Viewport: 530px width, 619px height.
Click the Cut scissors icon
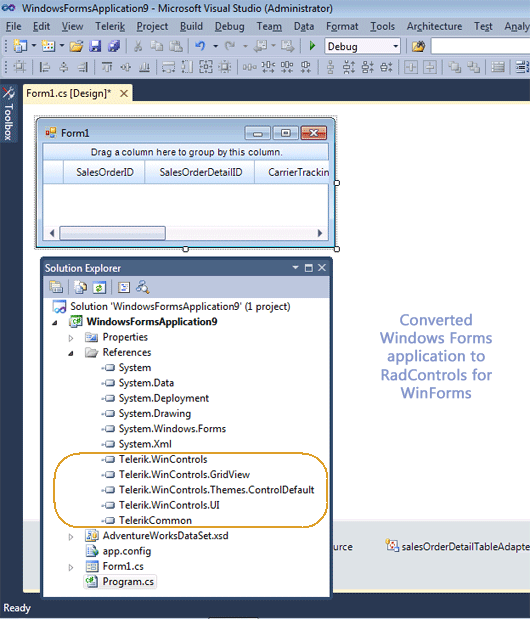[138, 46]
